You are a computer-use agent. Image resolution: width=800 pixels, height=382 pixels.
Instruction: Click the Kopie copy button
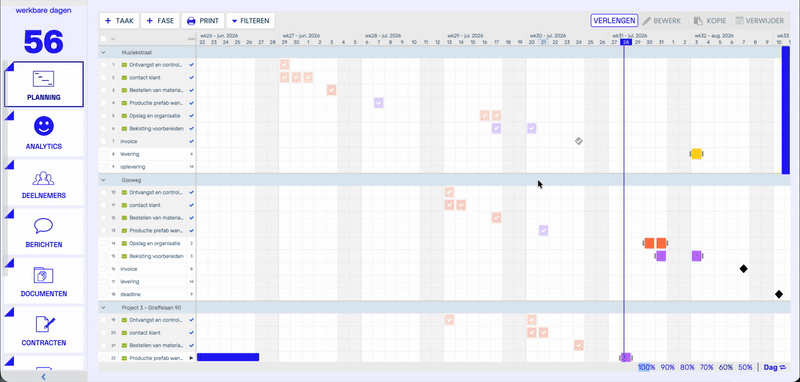(x=710, y=21)
